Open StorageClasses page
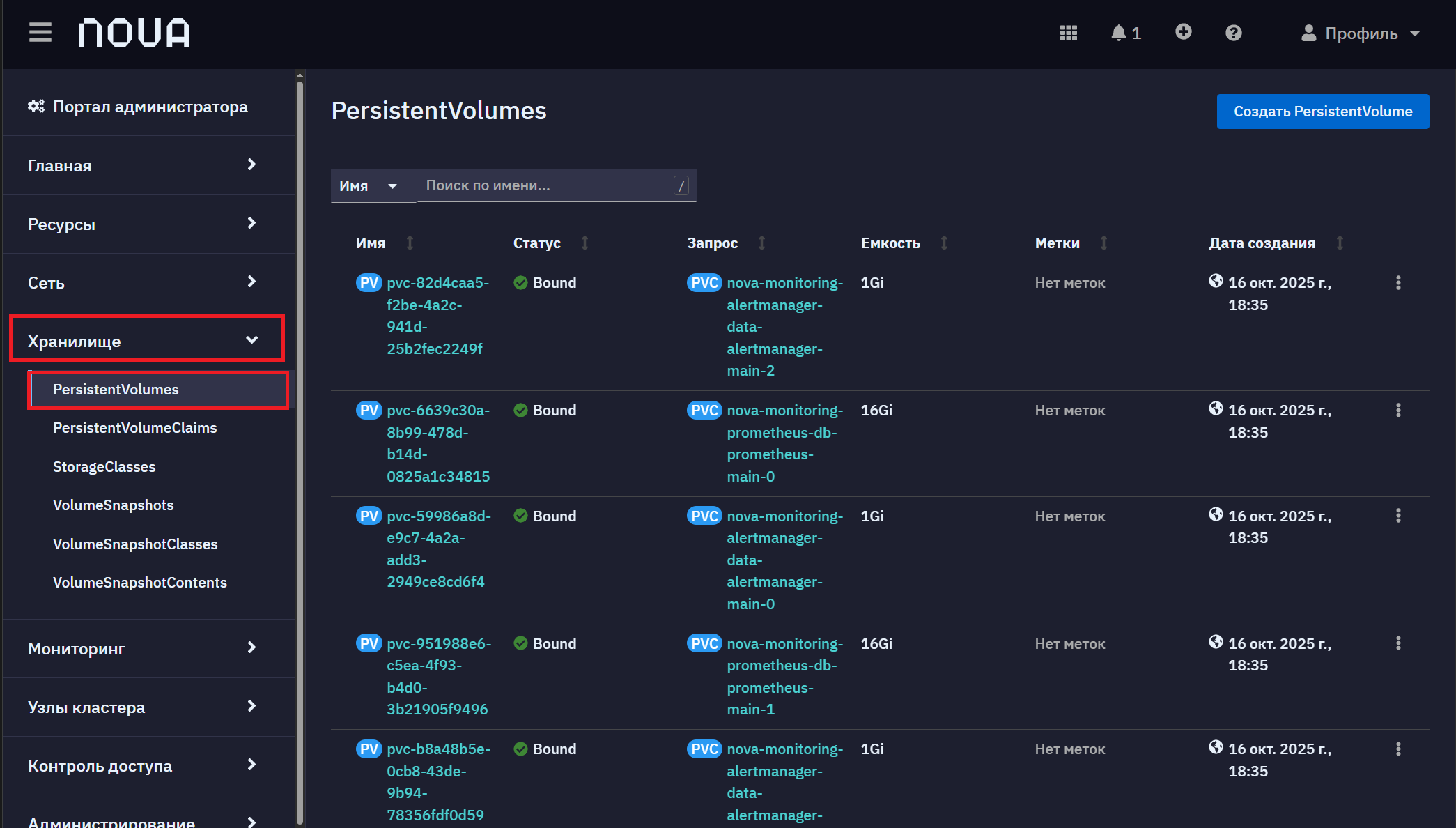The width and height of the screenshot is (1456, 828). coord(104,467)
